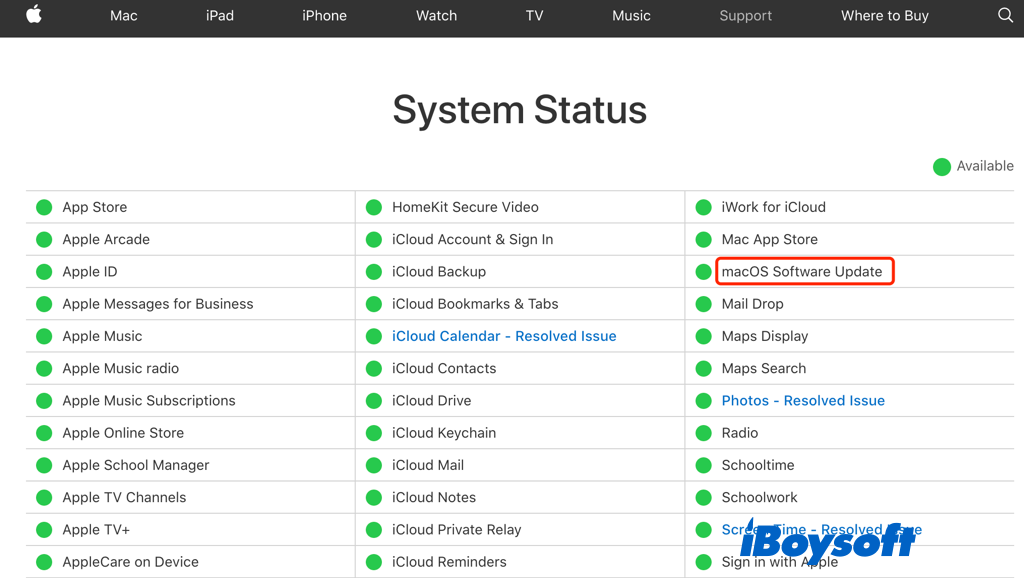Click the green Available legend dot
The height and width of the screenshot is (578, 1024).
(x=941, y=167)
